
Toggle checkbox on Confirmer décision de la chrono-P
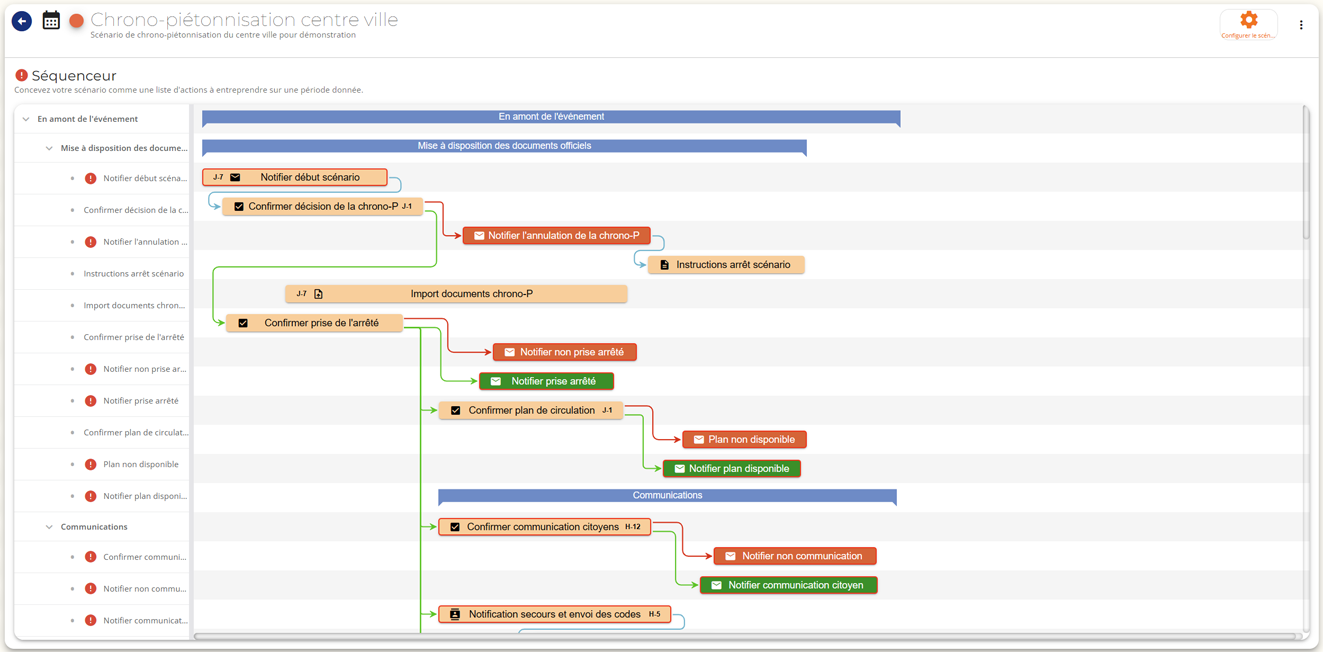(239, 207)
